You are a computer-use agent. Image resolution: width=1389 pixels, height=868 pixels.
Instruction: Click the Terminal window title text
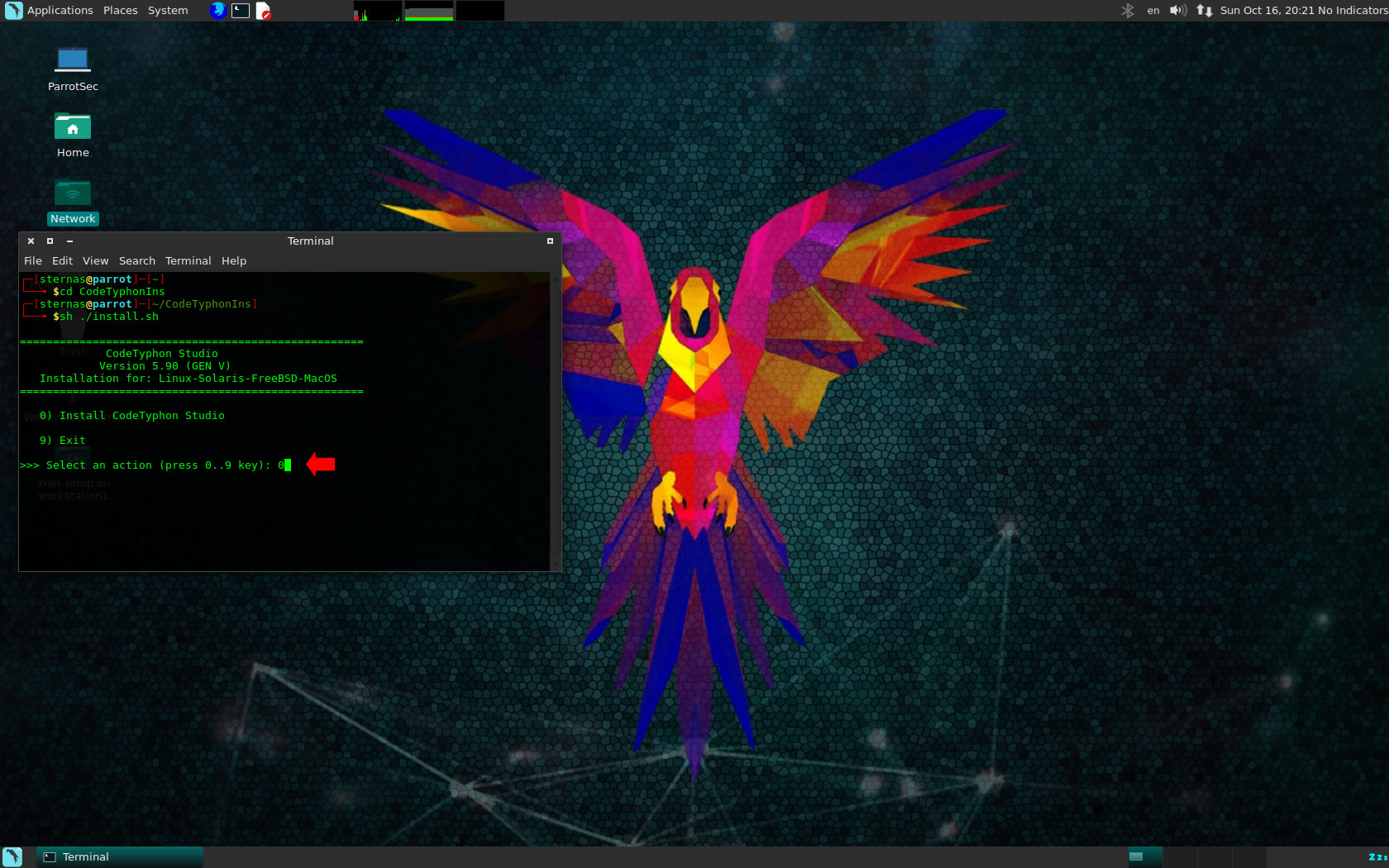coord(311,241)
